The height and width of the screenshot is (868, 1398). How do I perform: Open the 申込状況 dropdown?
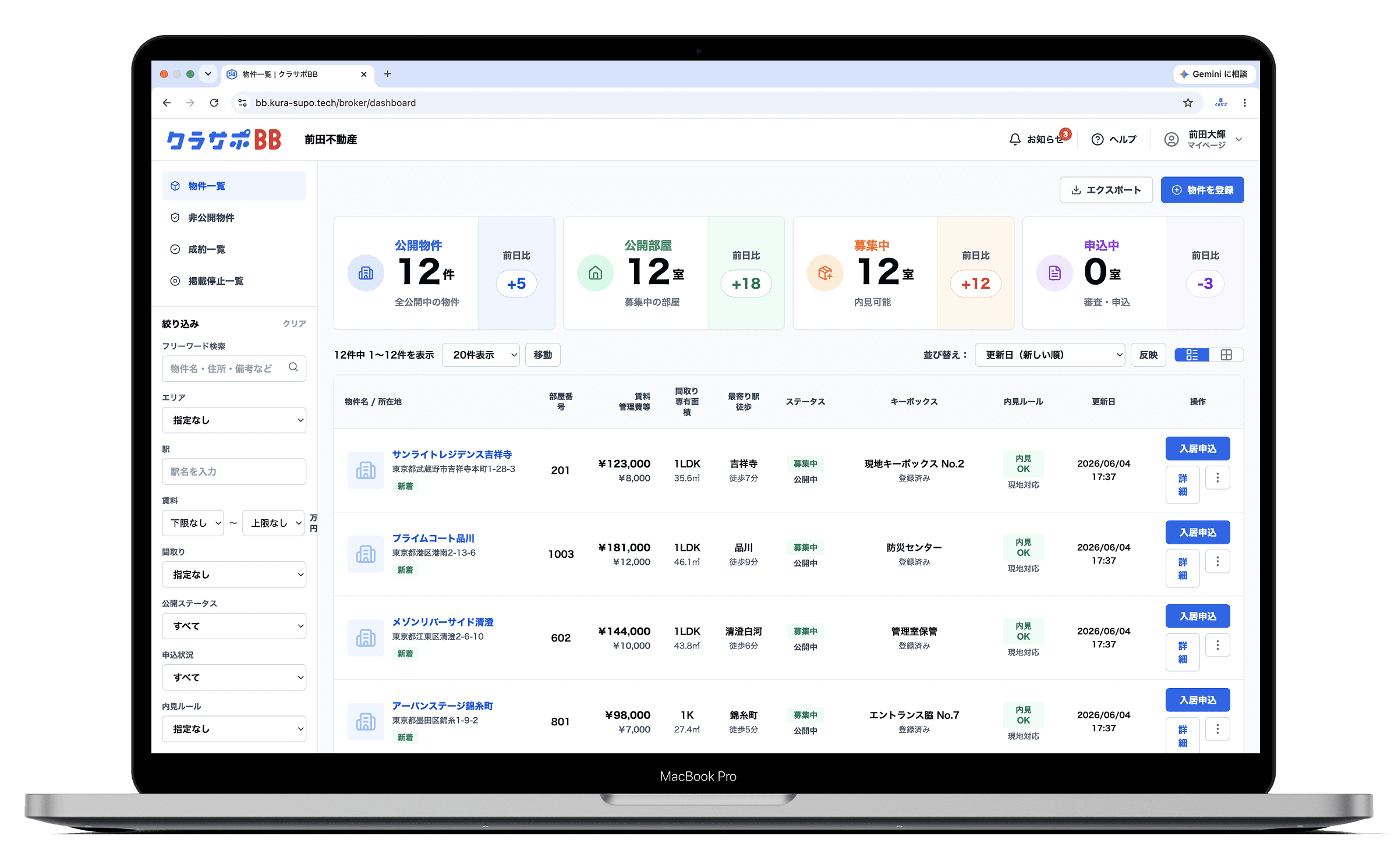pyautogui.click(x=234, y=678)
